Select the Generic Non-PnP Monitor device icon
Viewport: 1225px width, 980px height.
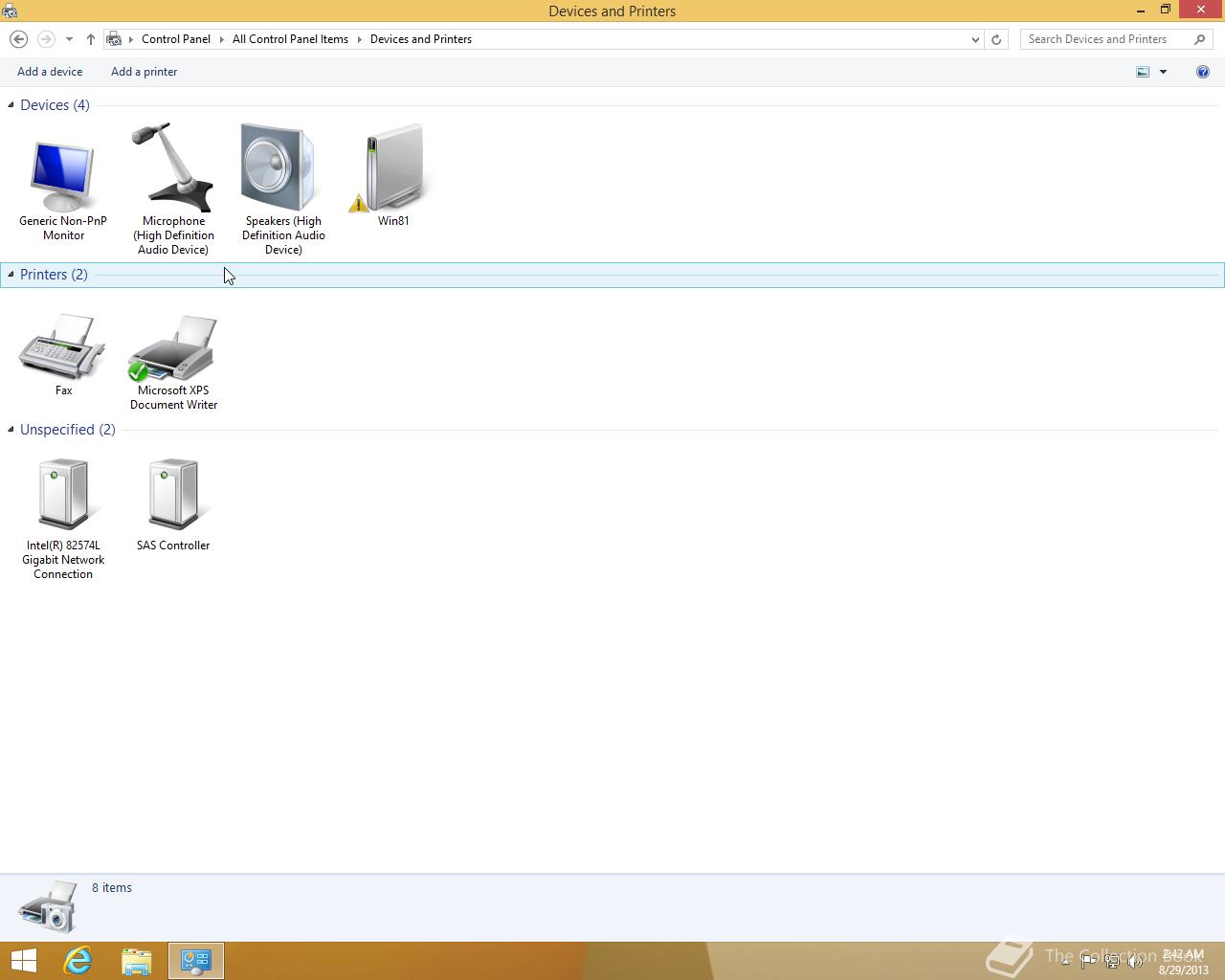(x=63, y=176)
